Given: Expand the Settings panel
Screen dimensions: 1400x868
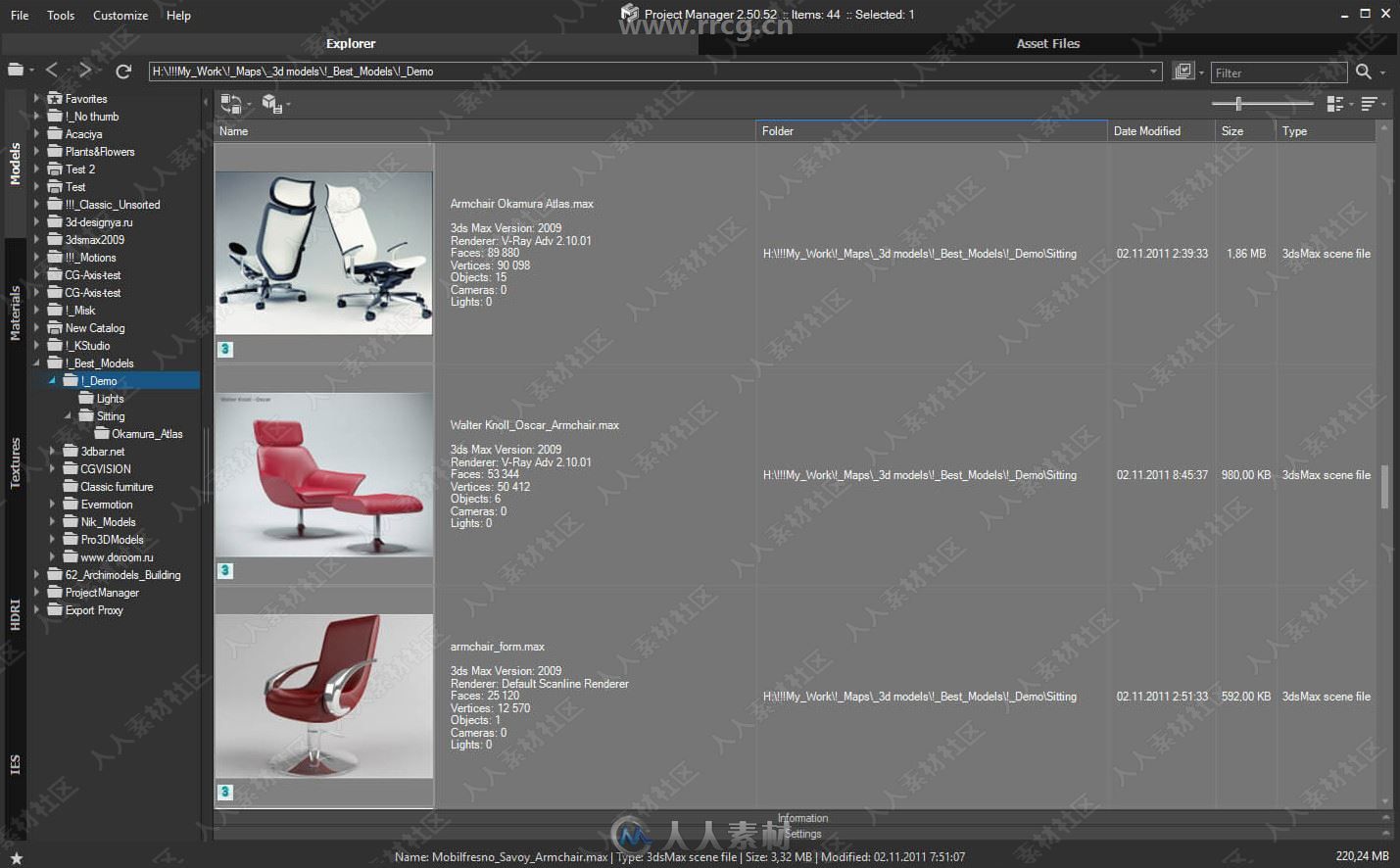Looking at the screenshot, I should tap(802, 834).
